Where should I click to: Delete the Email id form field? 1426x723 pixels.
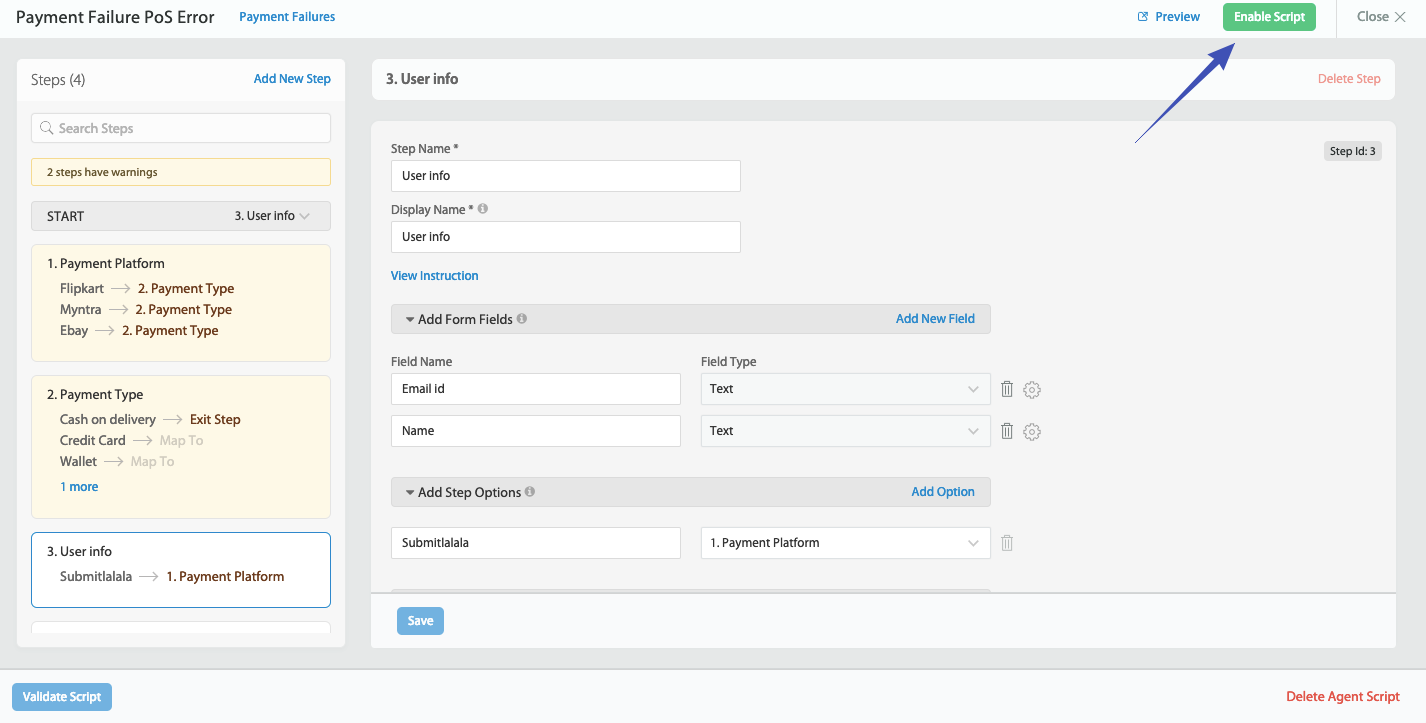1007,389
